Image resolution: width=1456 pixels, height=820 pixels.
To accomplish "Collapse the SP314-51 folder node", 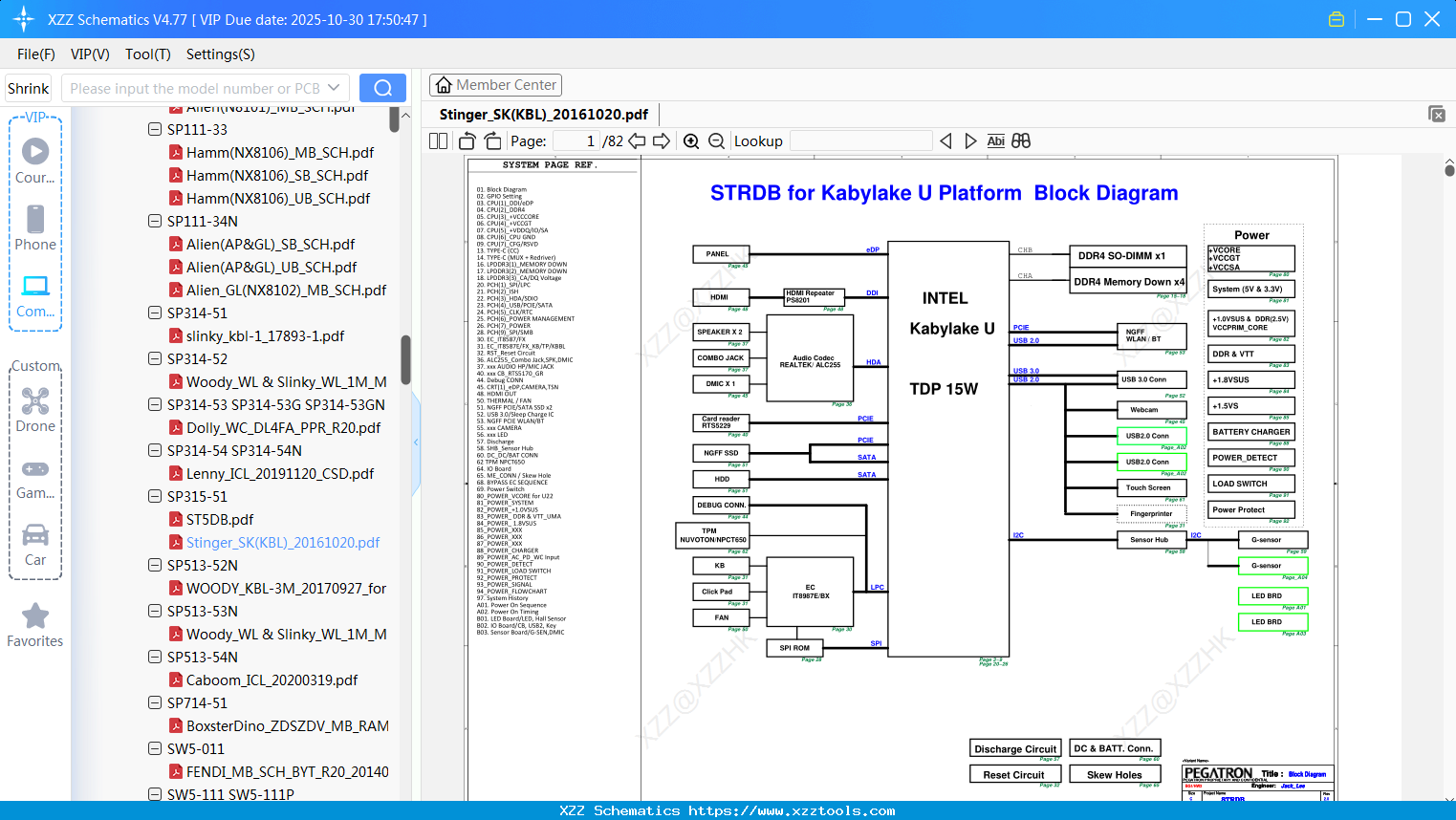I will (155, 313).
